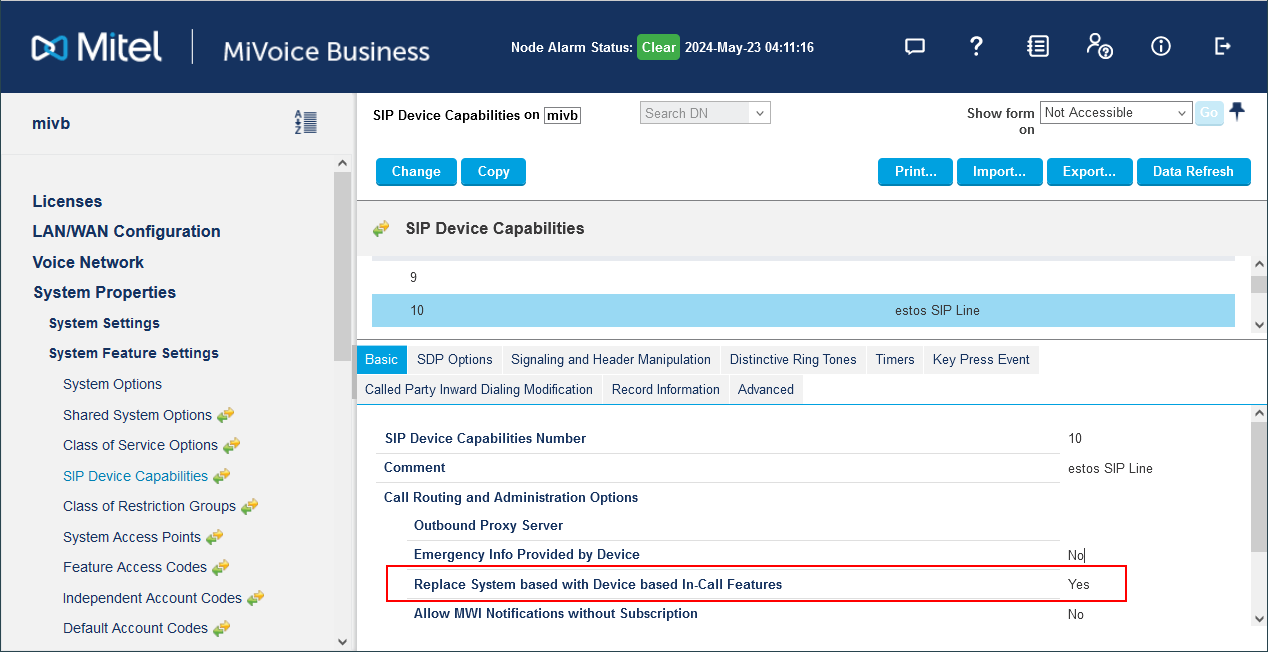
Task: Click the pin icon next to Go
Action: point(1237,112)
